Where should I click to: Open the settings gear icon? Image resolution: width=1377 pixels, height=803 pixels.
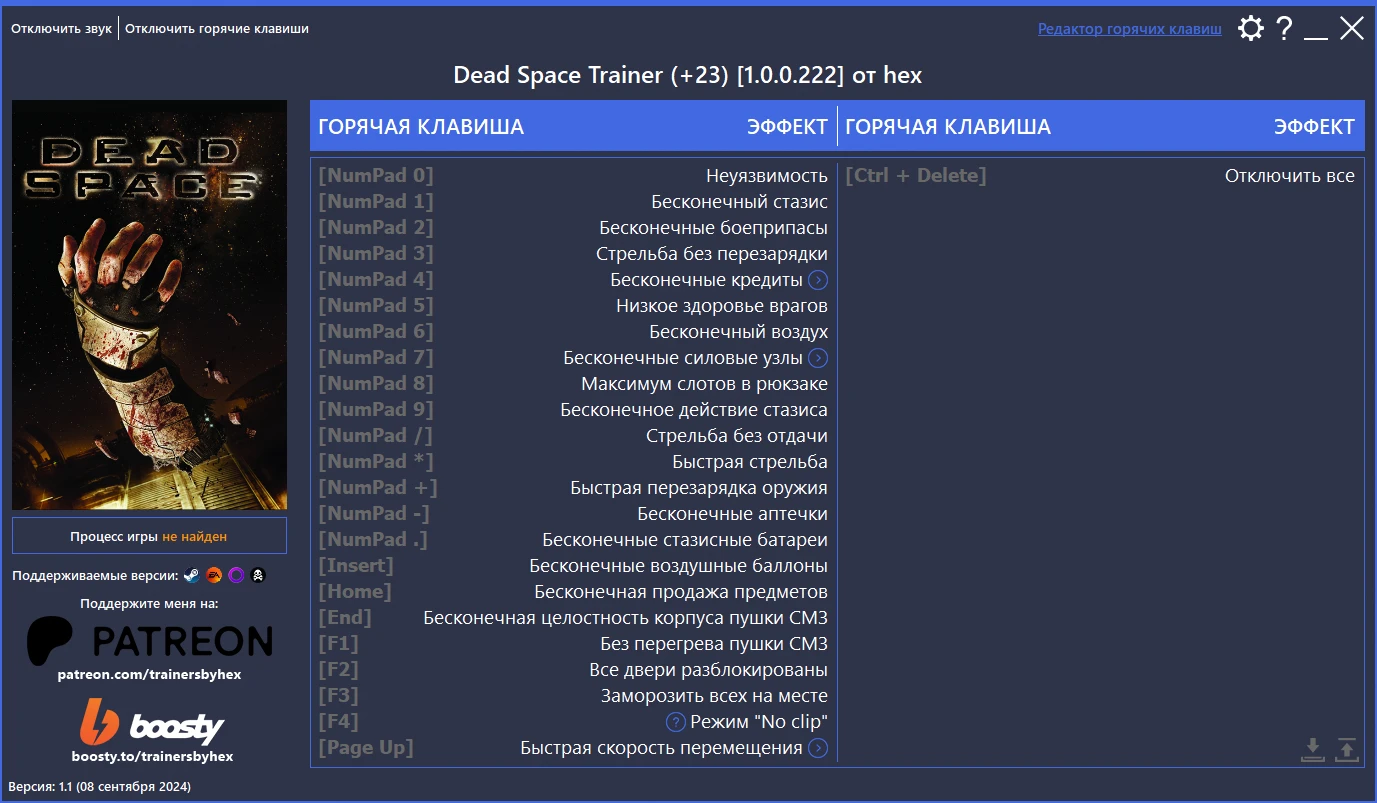pyautogui.click(x=1250, y=28)
